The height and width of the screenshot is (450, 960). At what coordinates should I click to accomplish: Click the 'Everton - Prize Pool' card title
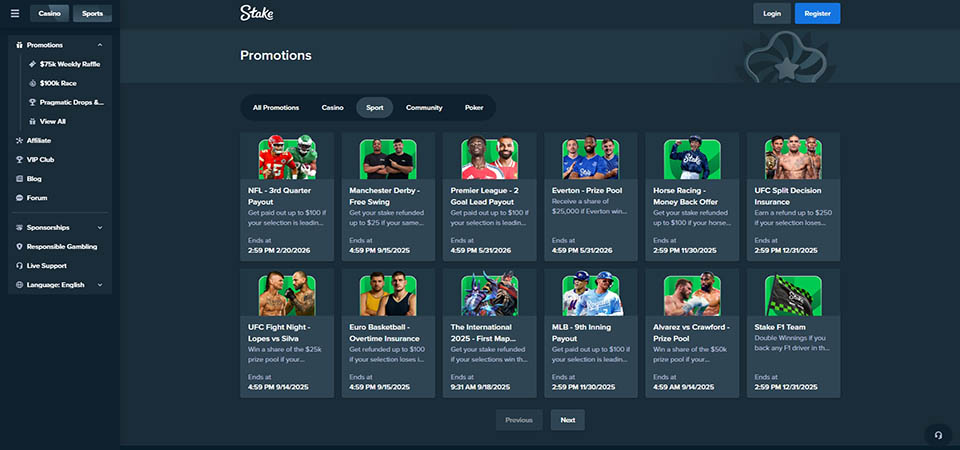point(587,190)
